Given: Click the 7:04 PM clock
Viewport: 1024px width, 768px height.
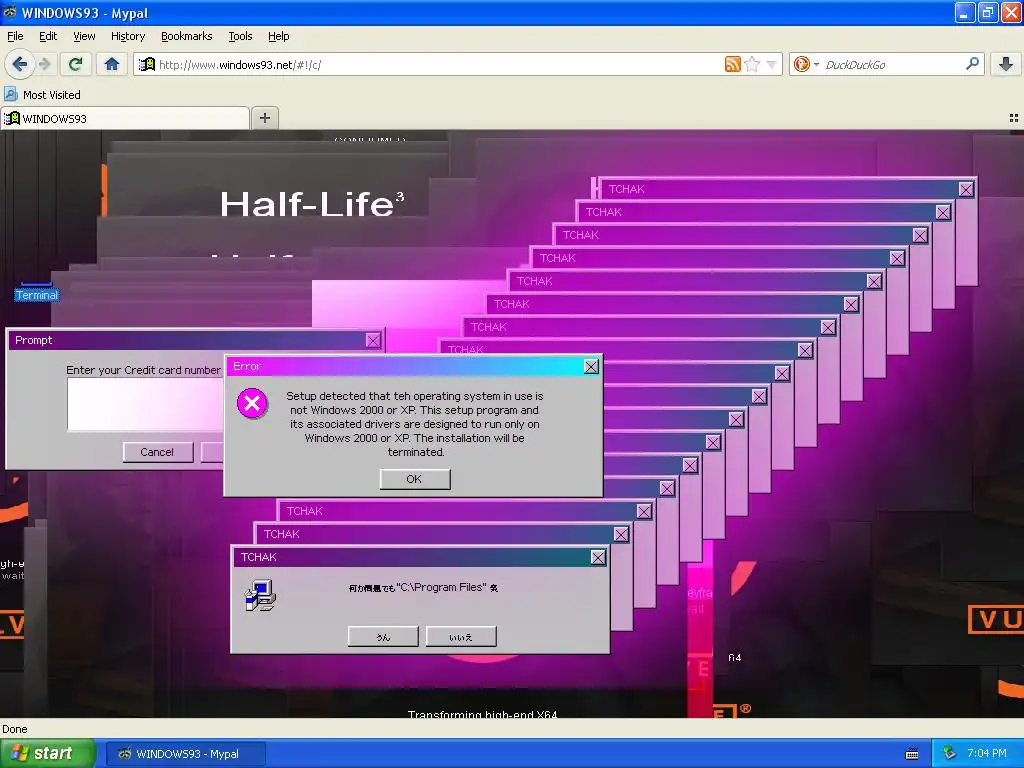Looking at the screenshot, I should pyautogui.click(x=987, y=754).
